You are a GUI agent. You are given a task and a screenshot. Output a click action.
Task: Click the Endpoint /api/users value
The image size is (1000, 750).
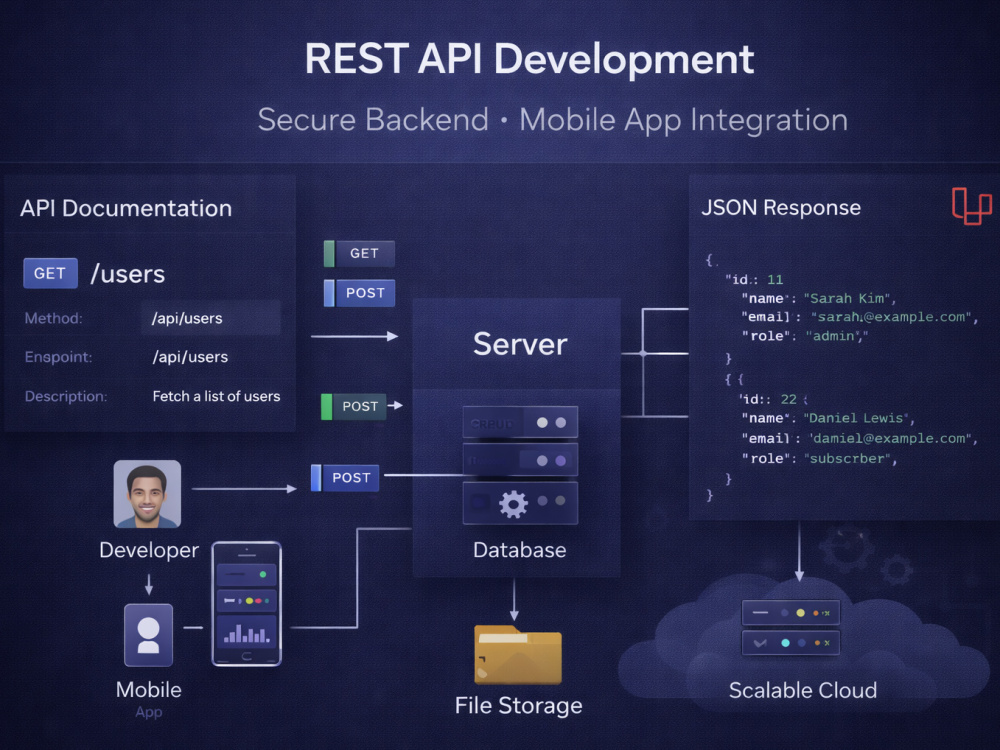pyautogui.click(x=190, y=357)
